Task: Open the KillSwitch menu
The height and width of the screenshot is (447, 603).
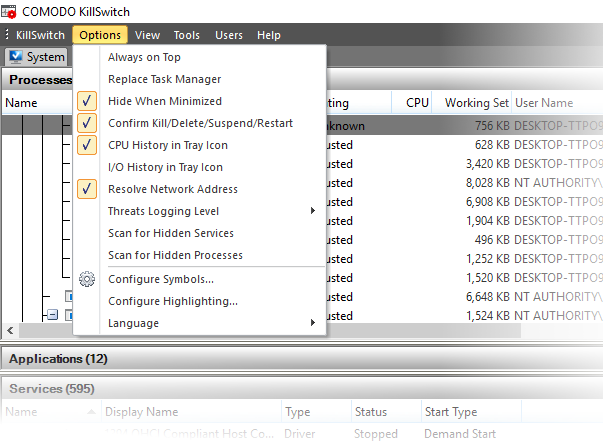Action: point(40,35)
